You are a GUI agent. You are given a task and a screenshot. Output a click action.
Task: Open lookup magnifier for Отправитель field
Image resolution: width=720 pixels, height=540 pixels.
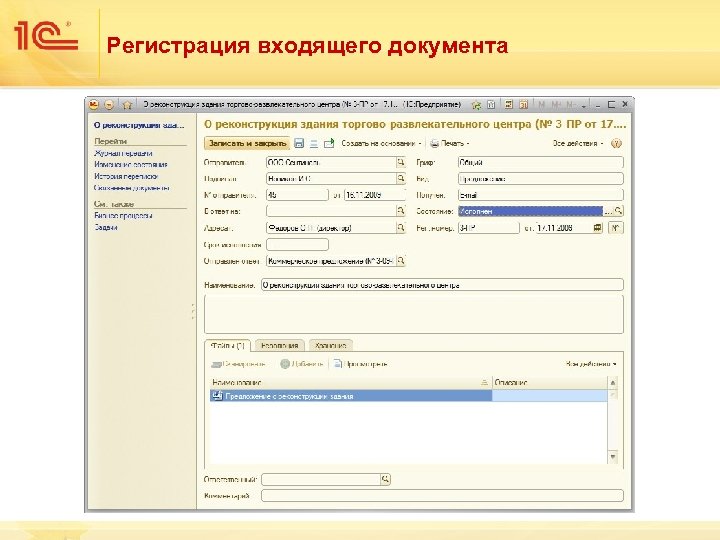[x=401, y=162]
